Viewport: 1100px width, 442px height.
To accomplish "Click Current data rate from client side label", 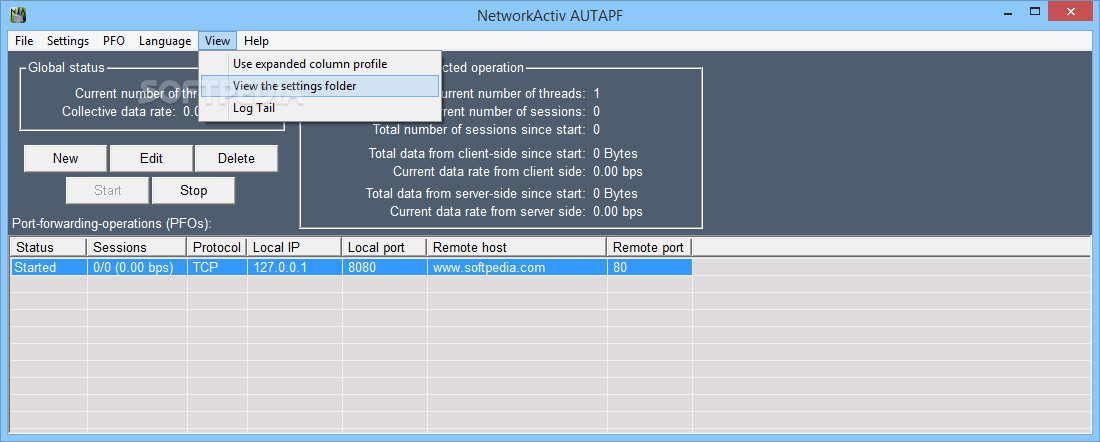I will 489,171.
